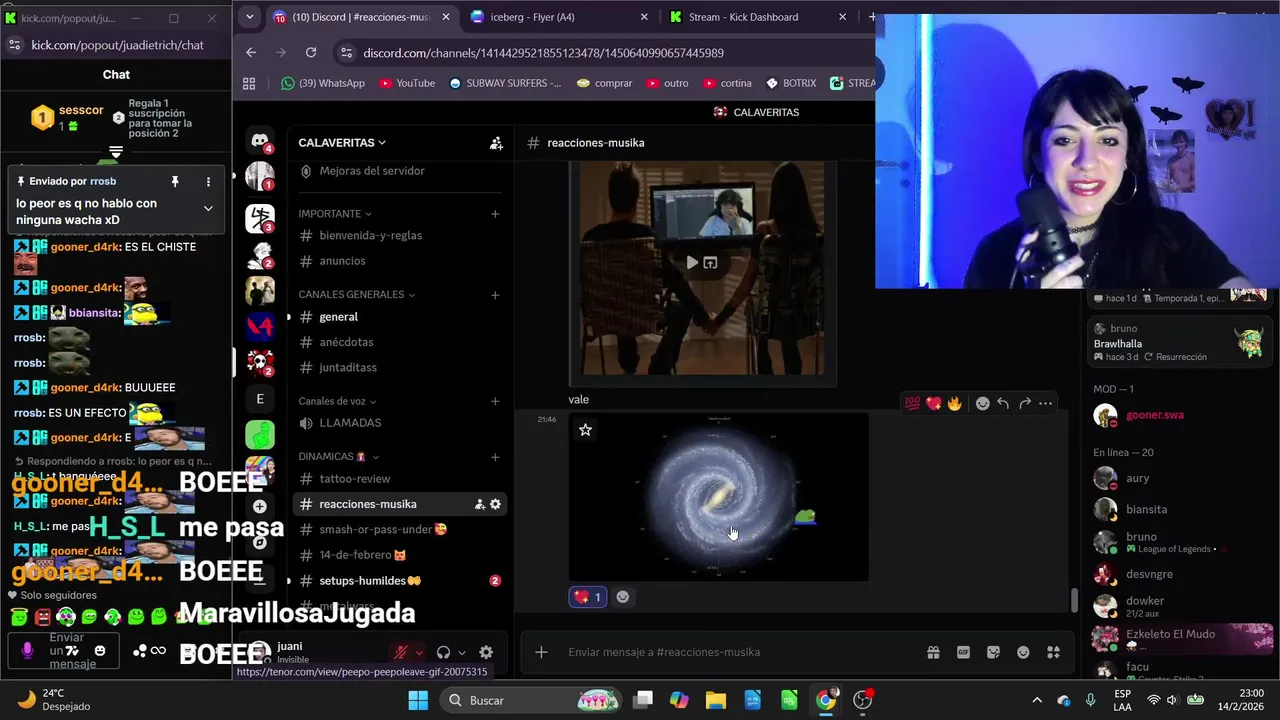
Task: Show hidden system tray icons
Action: click(x=1036, y=700)
